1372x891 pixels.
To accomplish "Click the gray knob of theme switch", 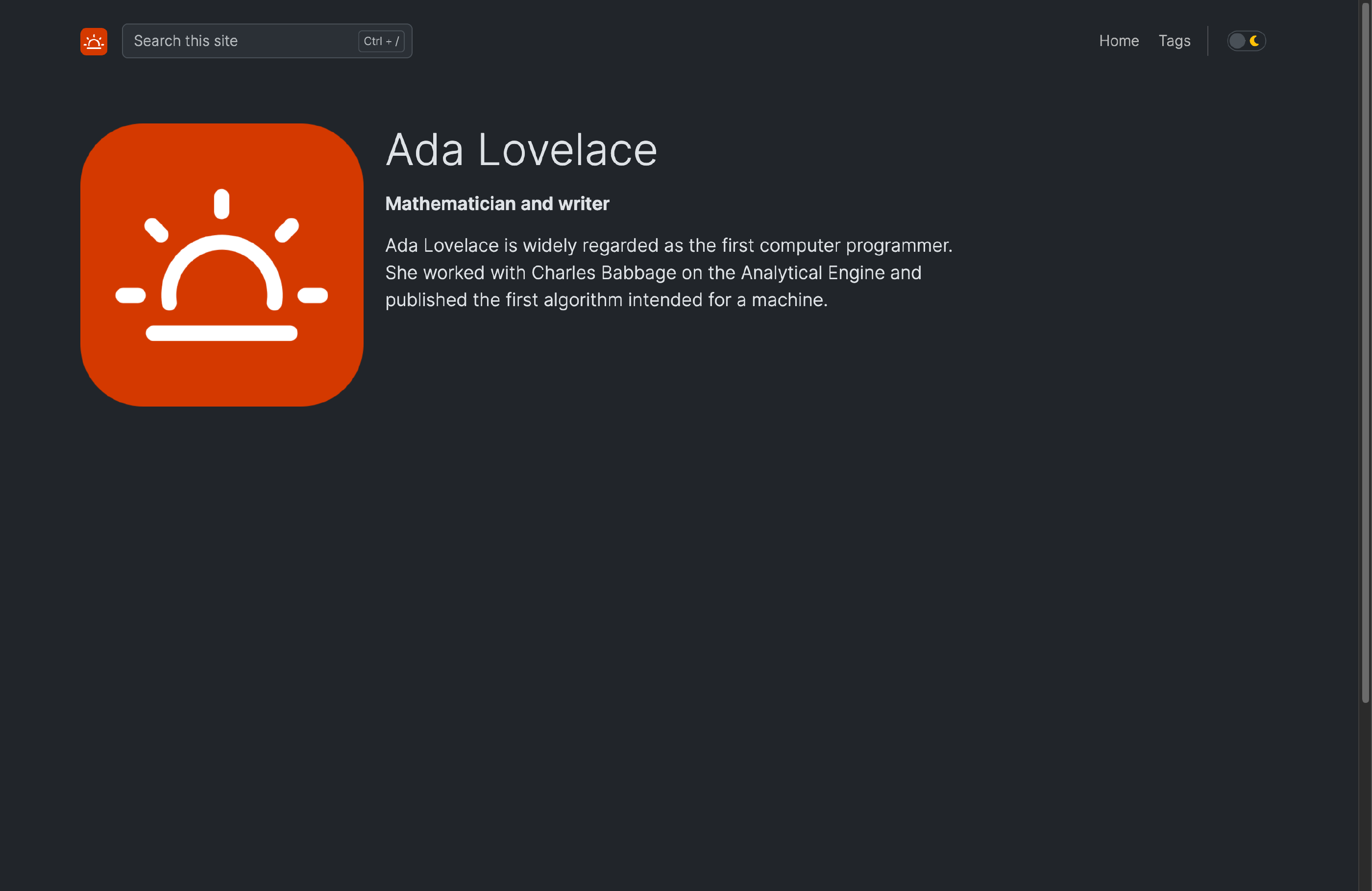I will point(1237,41).
